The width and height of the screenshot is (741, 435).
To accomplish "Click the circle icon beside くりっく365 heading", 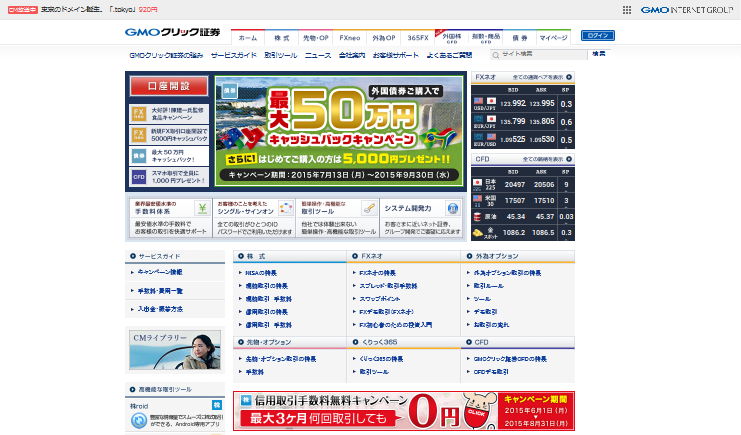I will pyautogui.click(x=355, y=342).
